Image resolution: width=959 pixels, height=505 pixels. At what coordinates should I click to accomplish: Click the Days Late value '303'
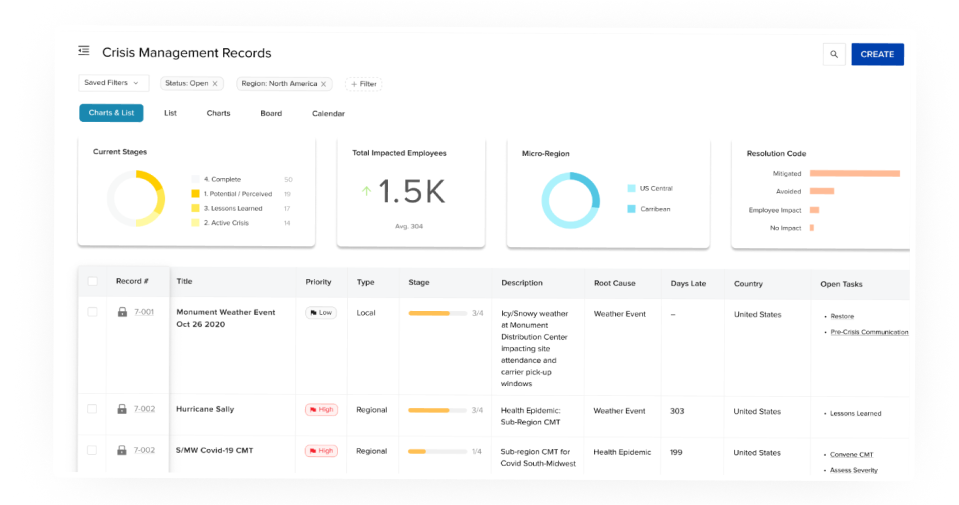[677, 411]
